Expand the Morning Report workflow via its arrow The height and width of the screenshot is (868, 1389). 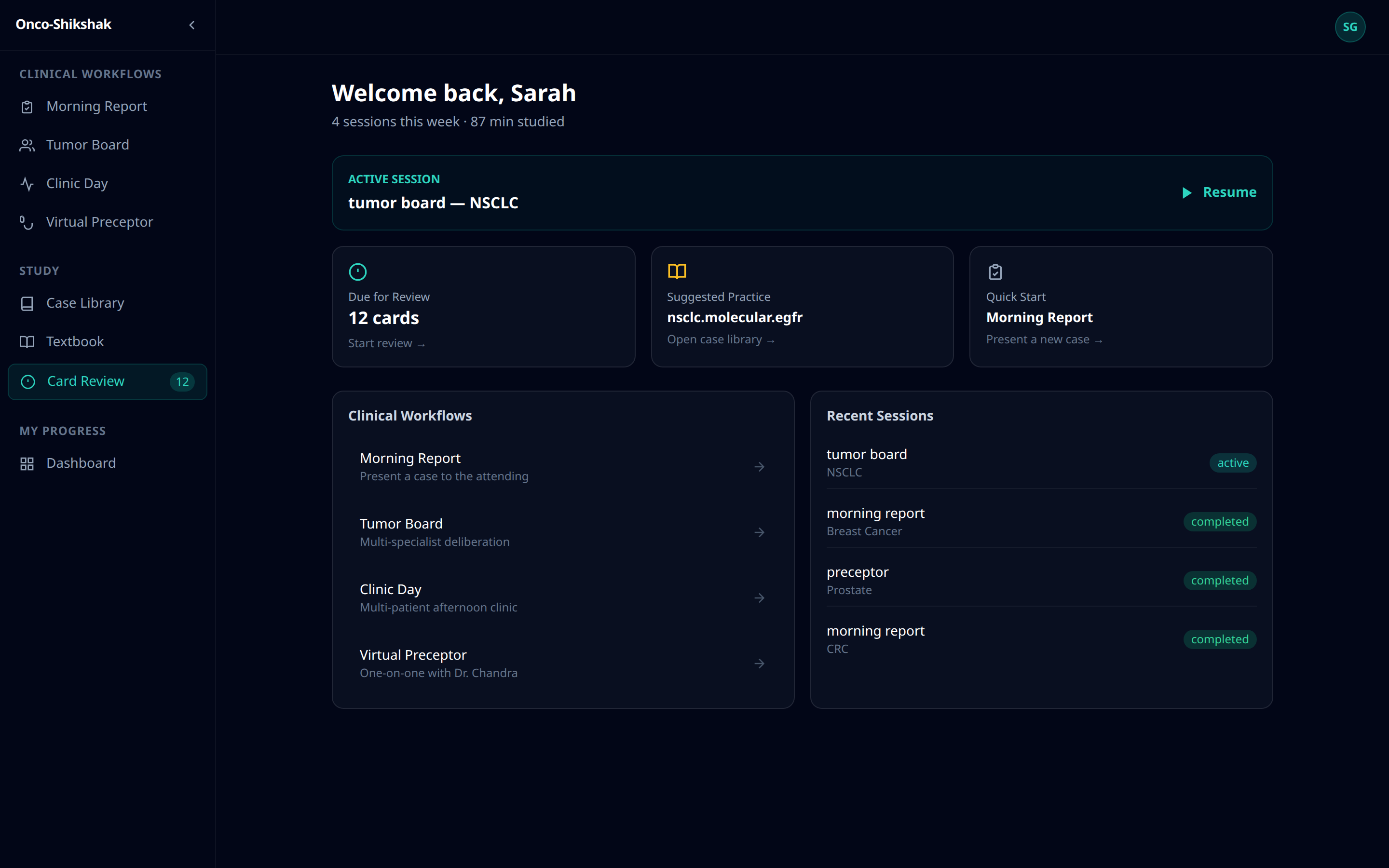[759, 466]
